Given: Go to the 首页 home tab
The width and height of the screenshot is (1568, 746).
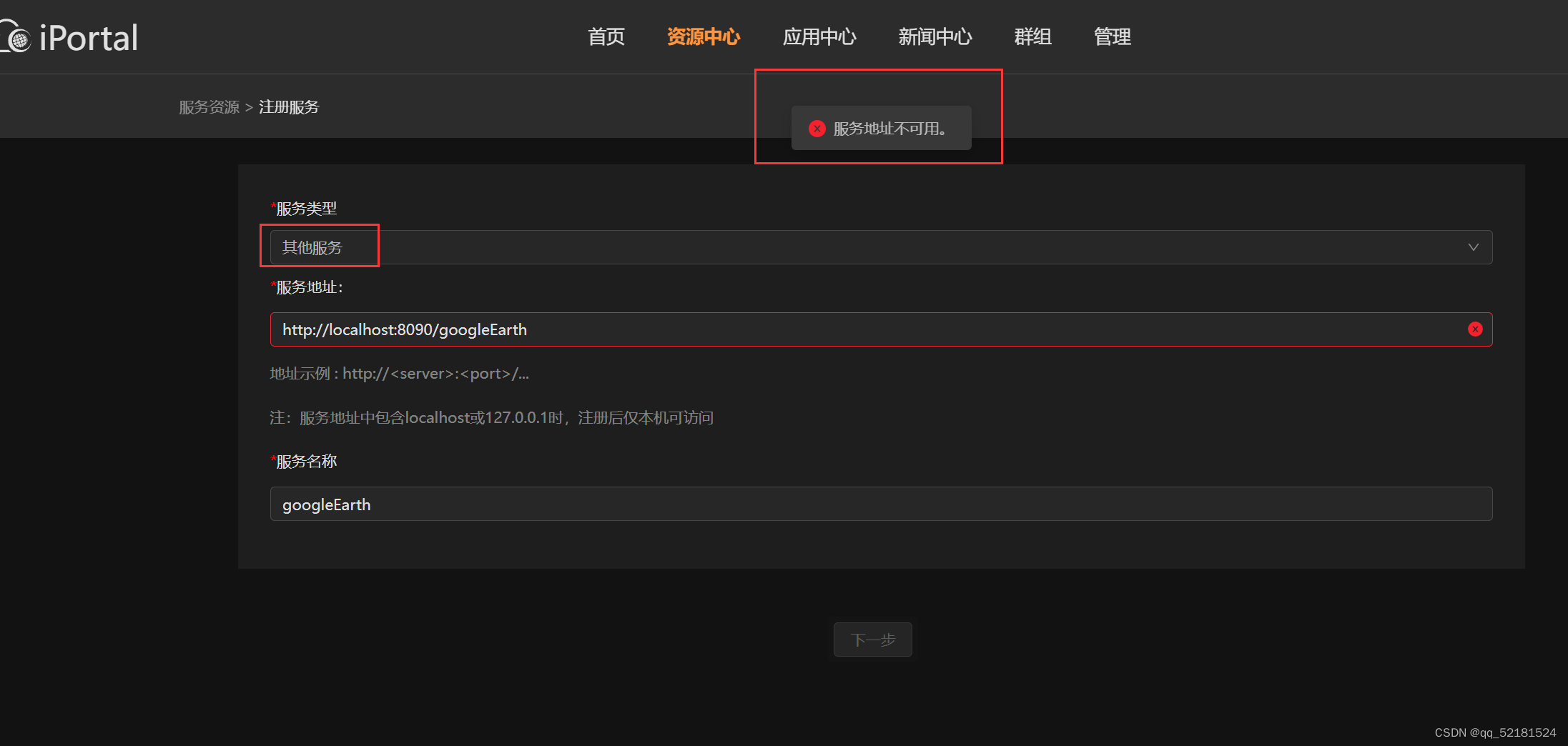Looking at the screenshot, I should coord(606,36).
